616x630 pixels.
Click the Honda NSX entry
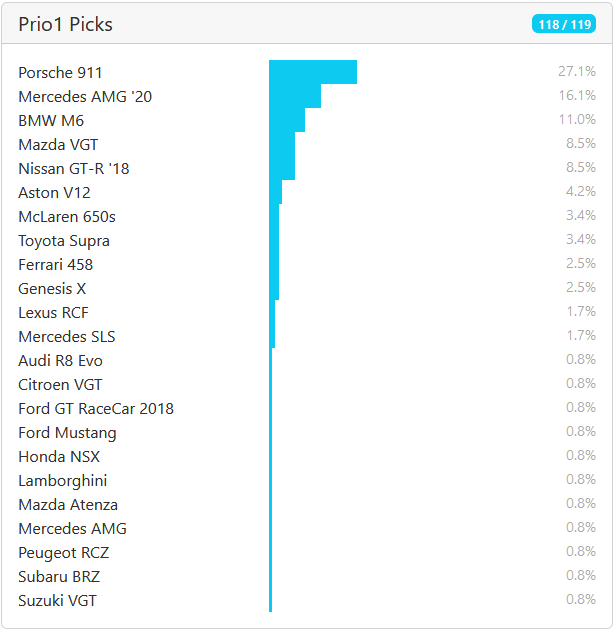point(59,457)
